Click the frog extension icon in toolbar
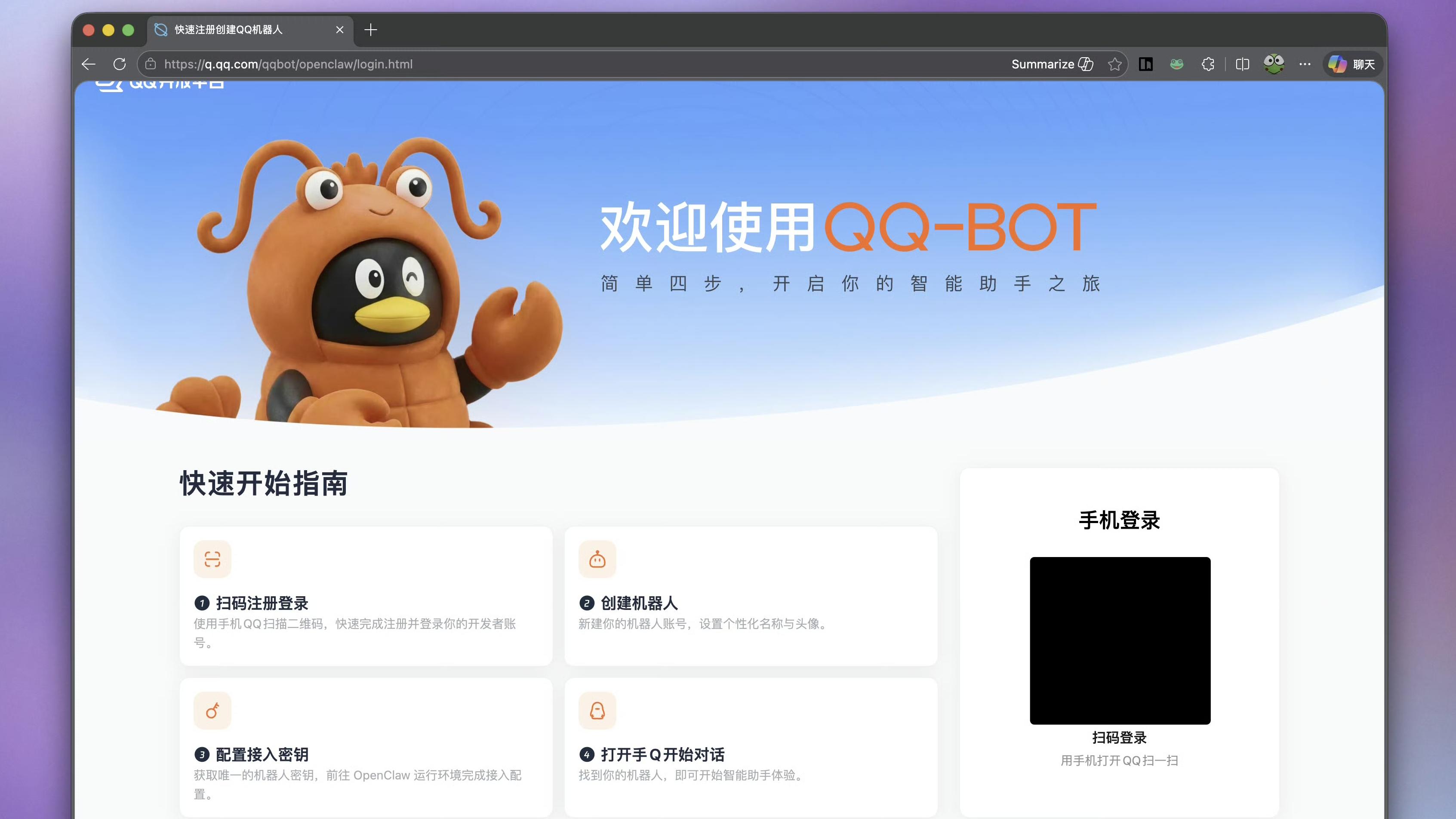The width and height of the screenshot is (1456, 819). (x=1176, y=64)
